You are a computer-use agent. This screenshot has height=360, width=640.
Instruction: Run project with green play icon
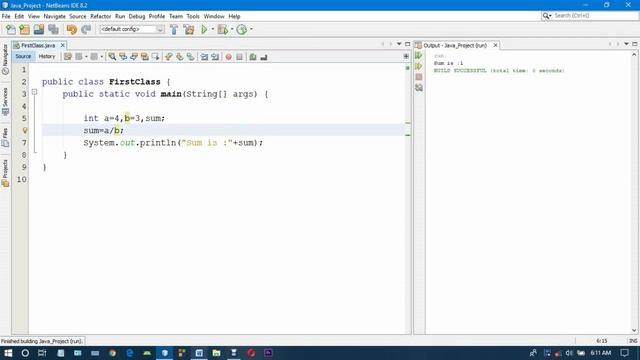204,29
